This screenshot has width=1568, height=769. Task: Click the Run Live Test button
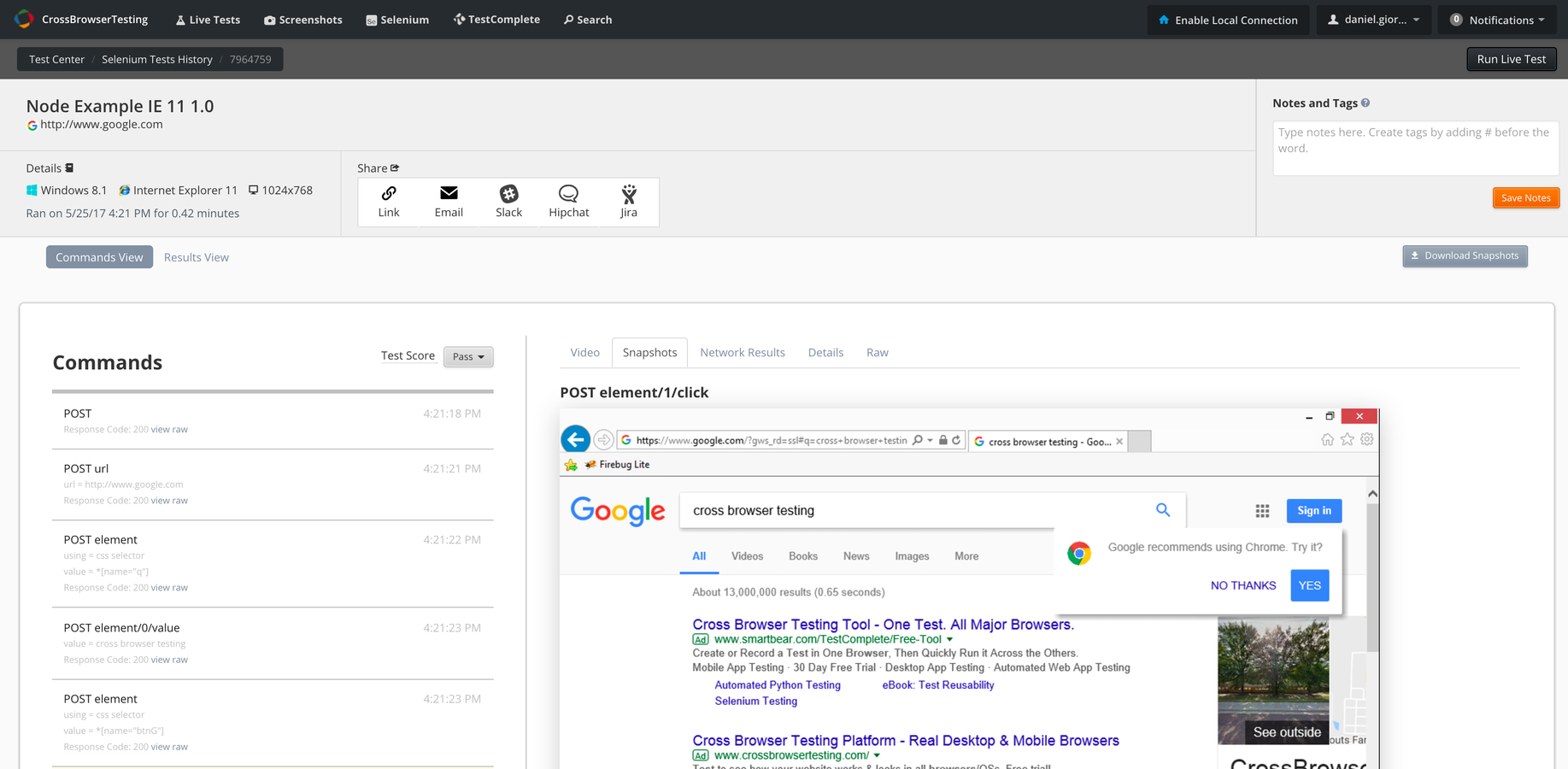tap(1511, 59)
